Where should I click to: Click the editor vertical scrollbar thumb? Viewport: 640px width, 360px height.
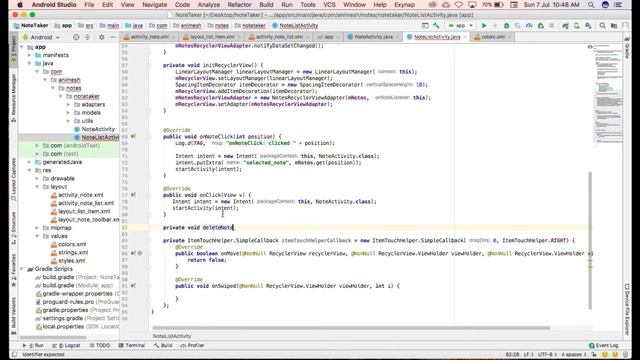pyautogui.click(x=589, y=241)
